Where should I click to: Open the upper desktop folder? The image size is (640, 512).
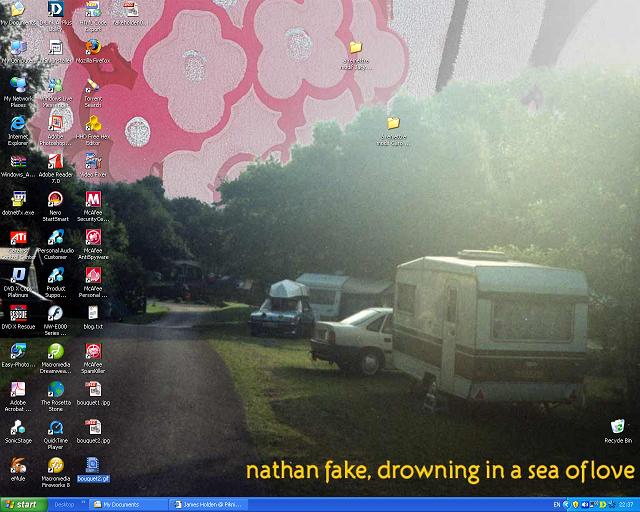[356, 55]
